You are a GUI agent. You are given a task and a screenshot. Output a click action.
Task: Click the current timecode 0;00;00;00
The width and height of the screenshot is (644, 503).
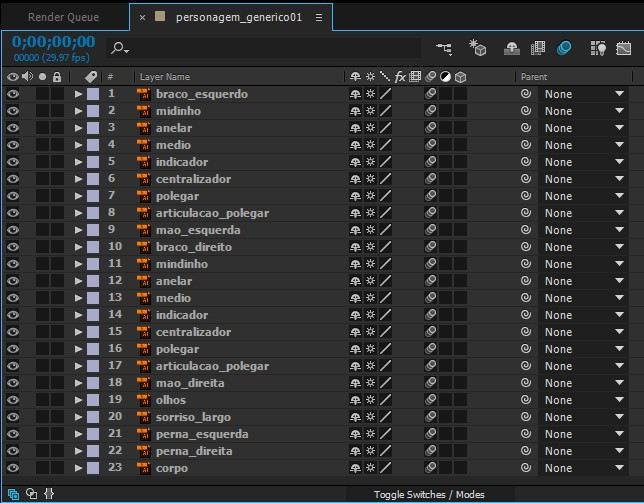coord(53,41)
